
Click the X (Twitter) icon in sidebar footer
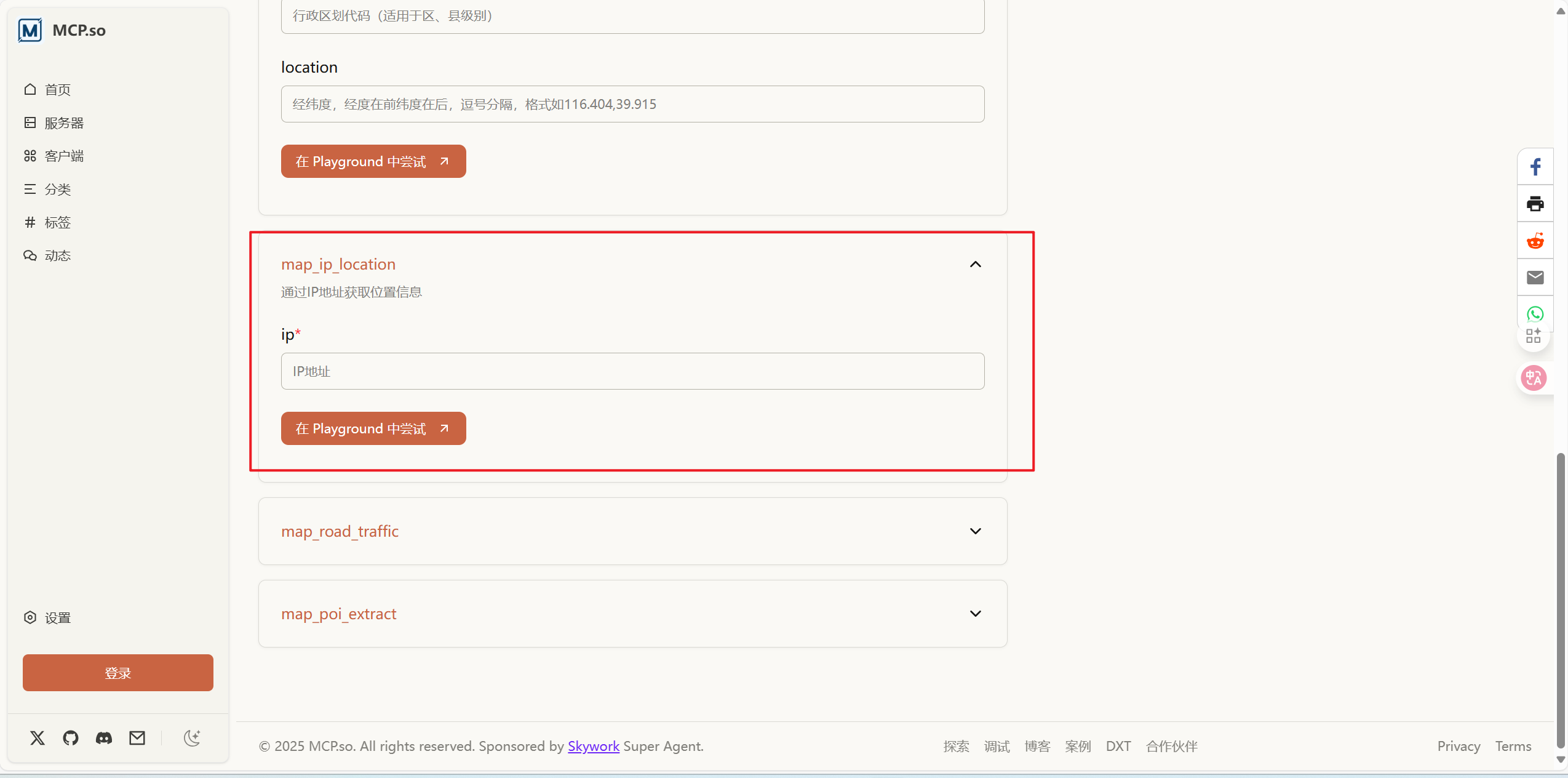coord(38,737)
